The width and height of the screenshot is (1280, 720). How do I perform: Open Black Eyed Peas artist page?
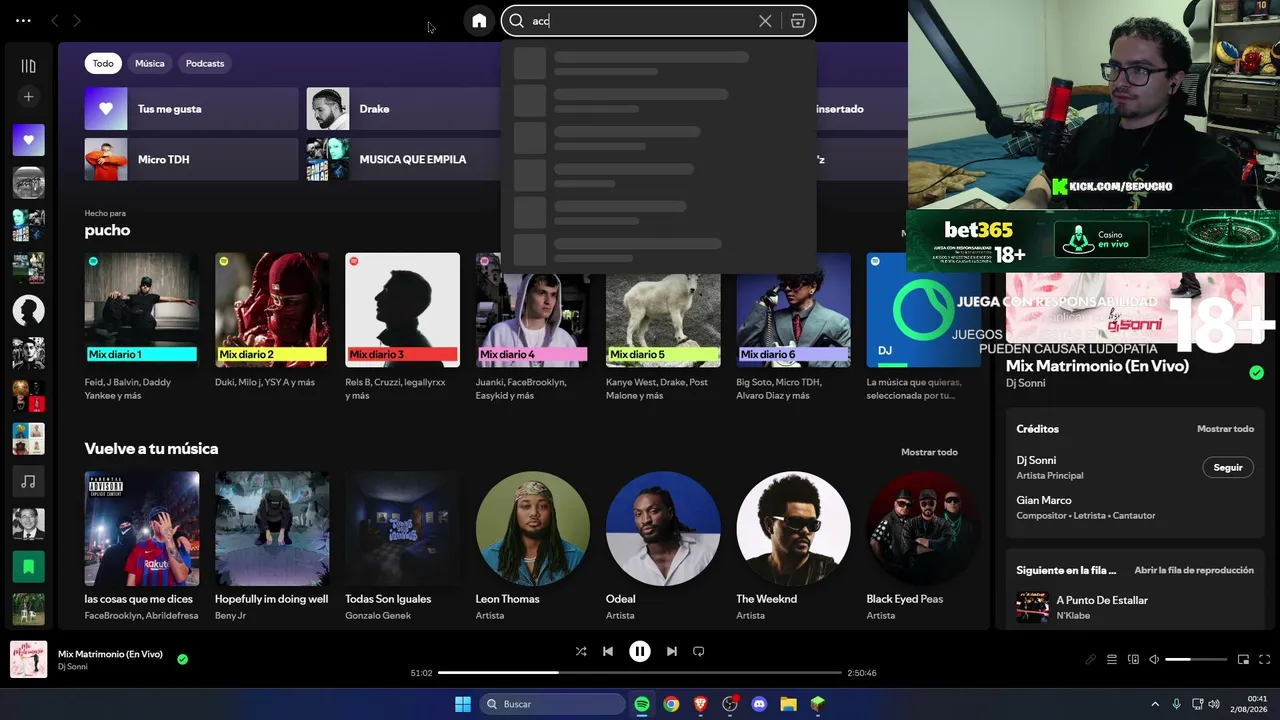click(924, 529)
